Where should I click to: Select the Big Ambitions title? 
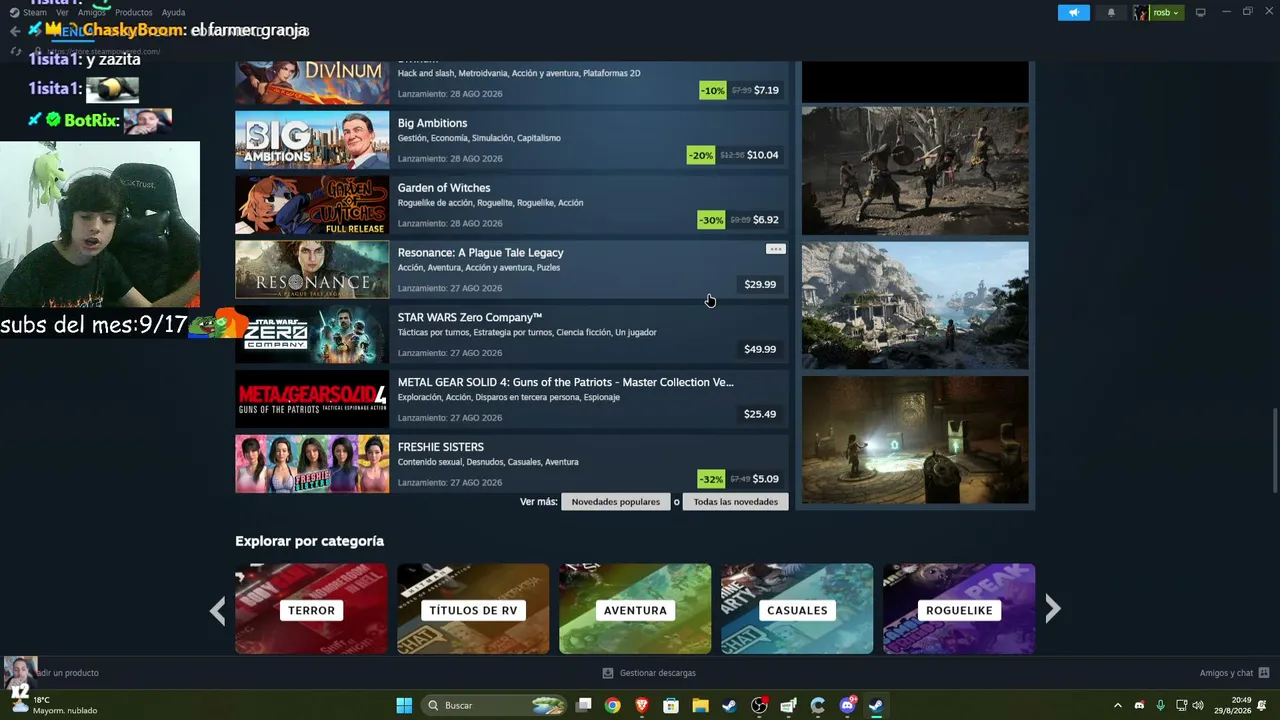pos(432,123)
